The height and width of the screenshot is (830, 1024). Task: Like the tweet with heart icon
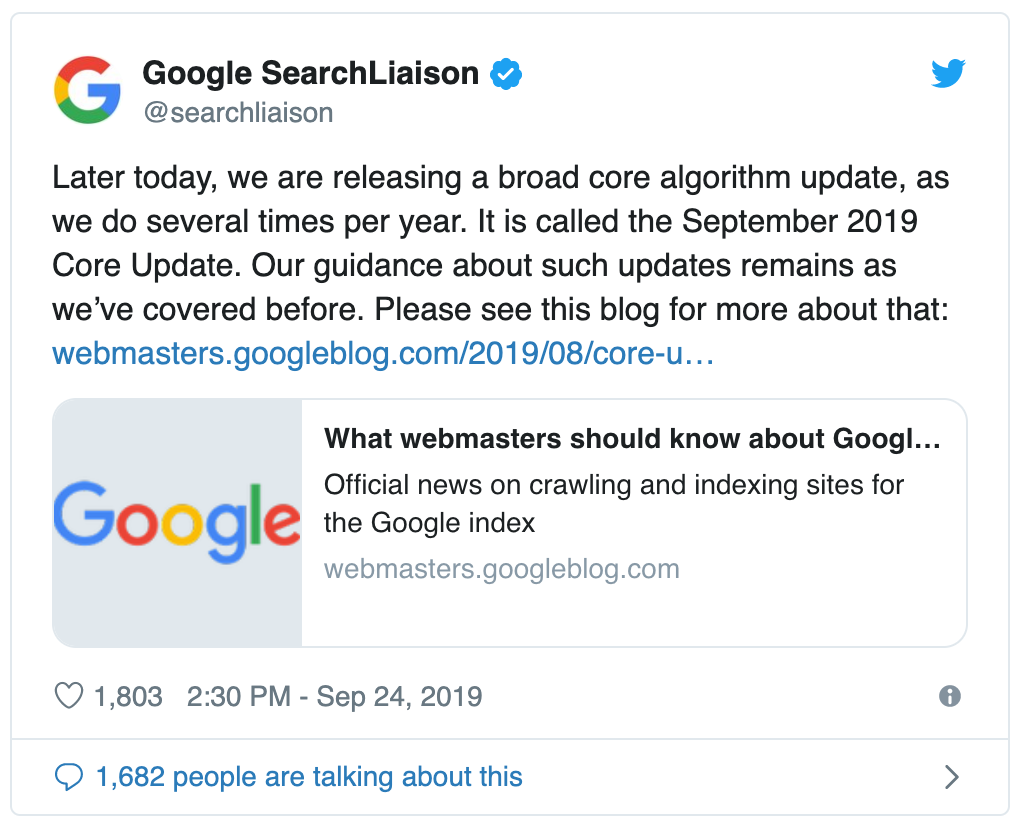pyautogui.click(x=68, y=696)
